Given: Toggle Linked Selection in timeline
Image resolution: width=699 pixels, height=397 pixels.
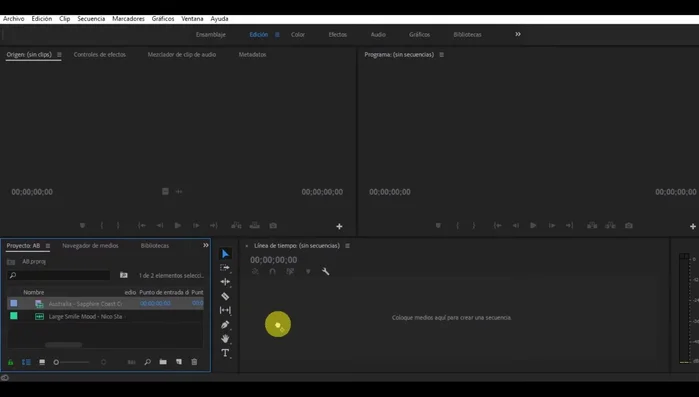Looking at the screenshot, I should (290, 271).
